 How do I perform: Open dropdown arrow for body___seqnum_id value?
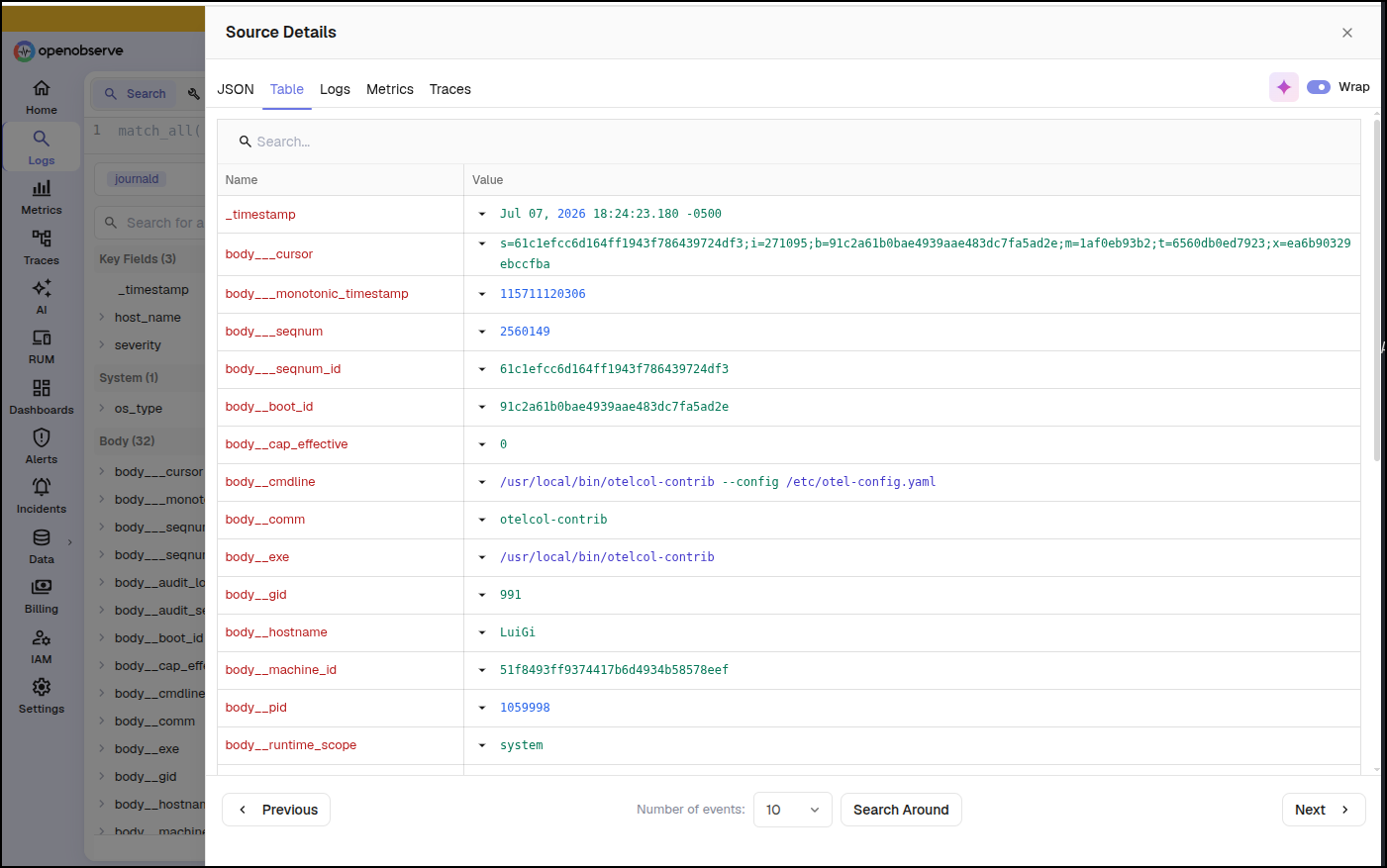coord(482,369)
